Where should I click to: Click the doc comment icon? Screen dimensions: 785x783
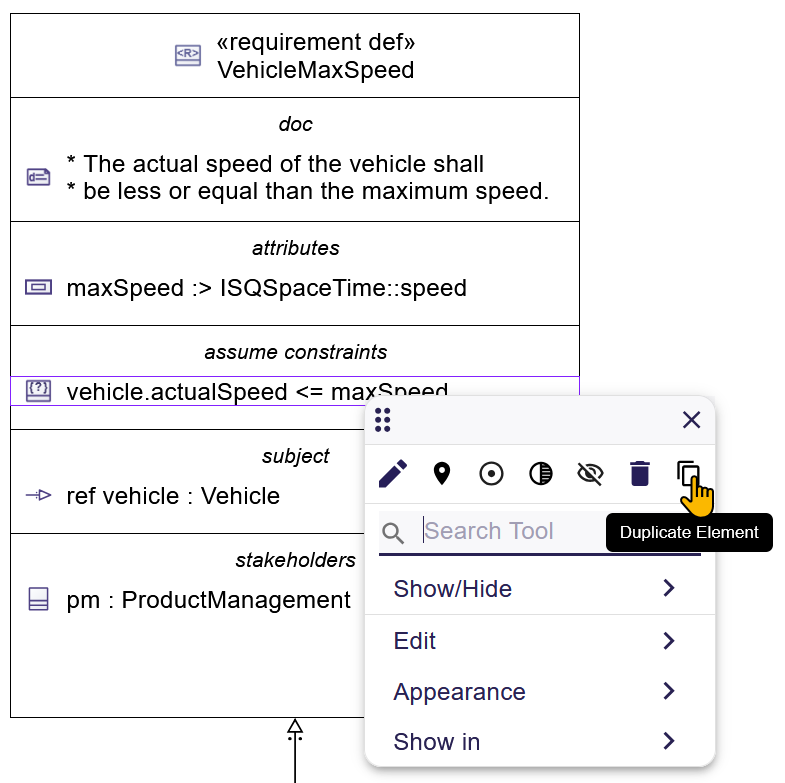(x=38, y=177)
